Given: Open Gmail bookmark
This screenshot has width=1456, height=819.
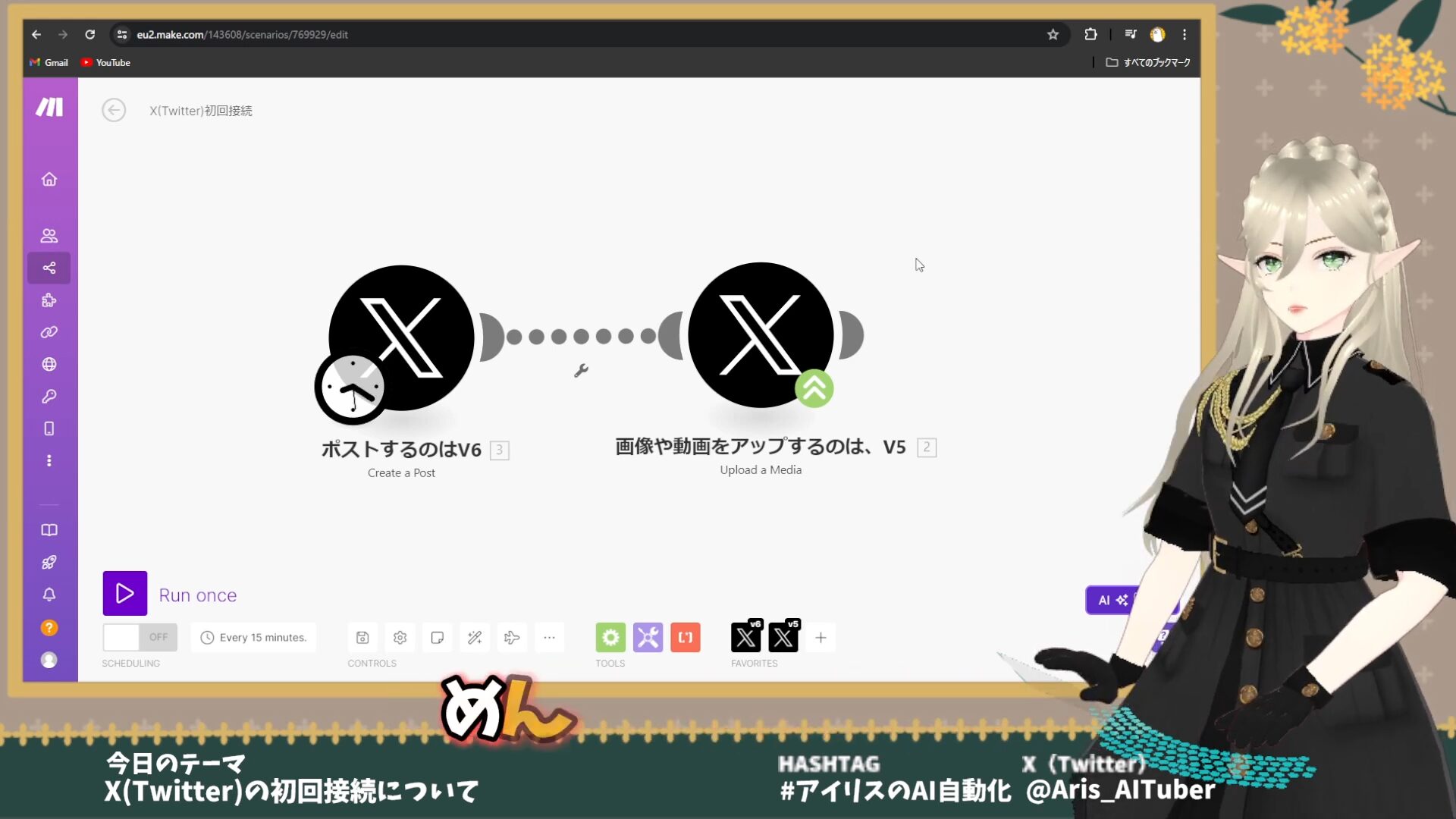Looking at the screenshot, I should click(x=49, y=63).
